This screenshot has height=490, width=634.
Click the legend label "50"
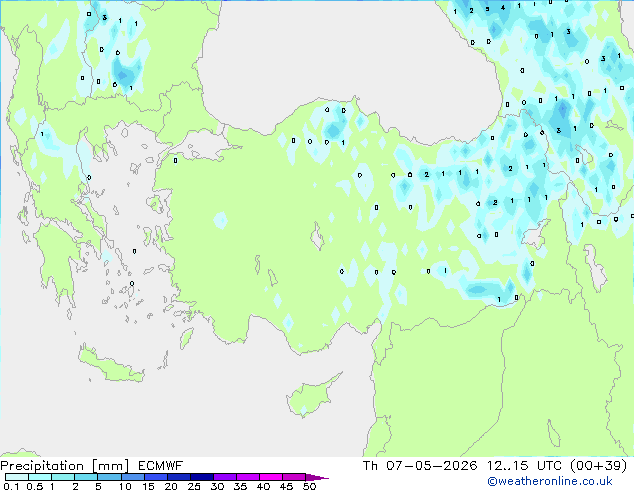point(309,486)
